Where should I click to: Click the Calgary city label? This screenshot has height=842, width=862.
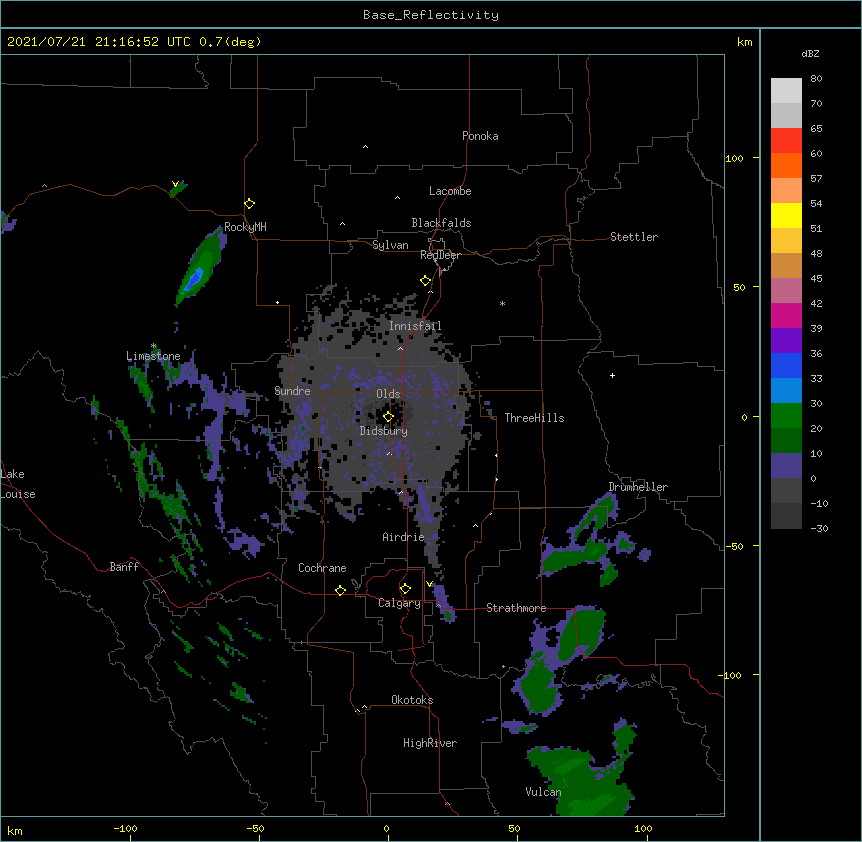[399, 603]
